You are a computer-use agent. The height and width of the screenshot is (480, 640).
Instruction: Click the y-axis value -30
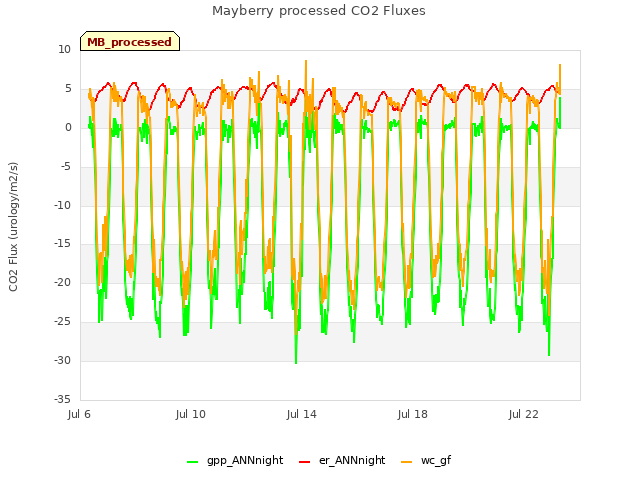pos(62,360)
